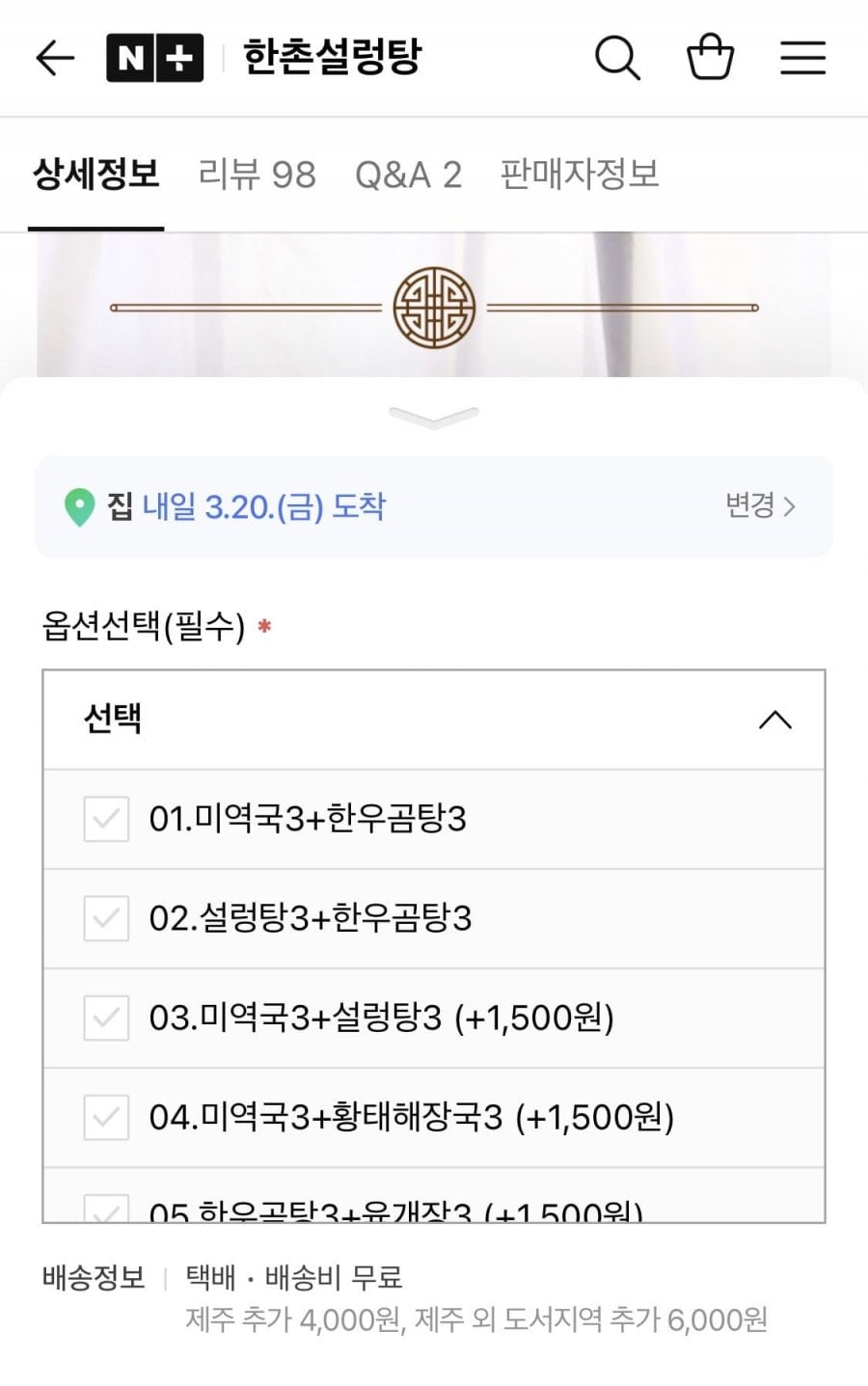The image size is (868, 1386).
Task: Open the 한촌설렁탕 store name link
Action: pyautogui.click(x=332, y=58)
